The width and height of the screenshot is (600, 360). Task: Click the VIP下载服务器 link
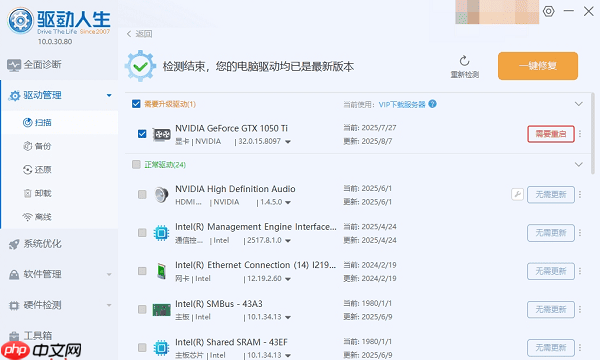[x=402, y=104]
